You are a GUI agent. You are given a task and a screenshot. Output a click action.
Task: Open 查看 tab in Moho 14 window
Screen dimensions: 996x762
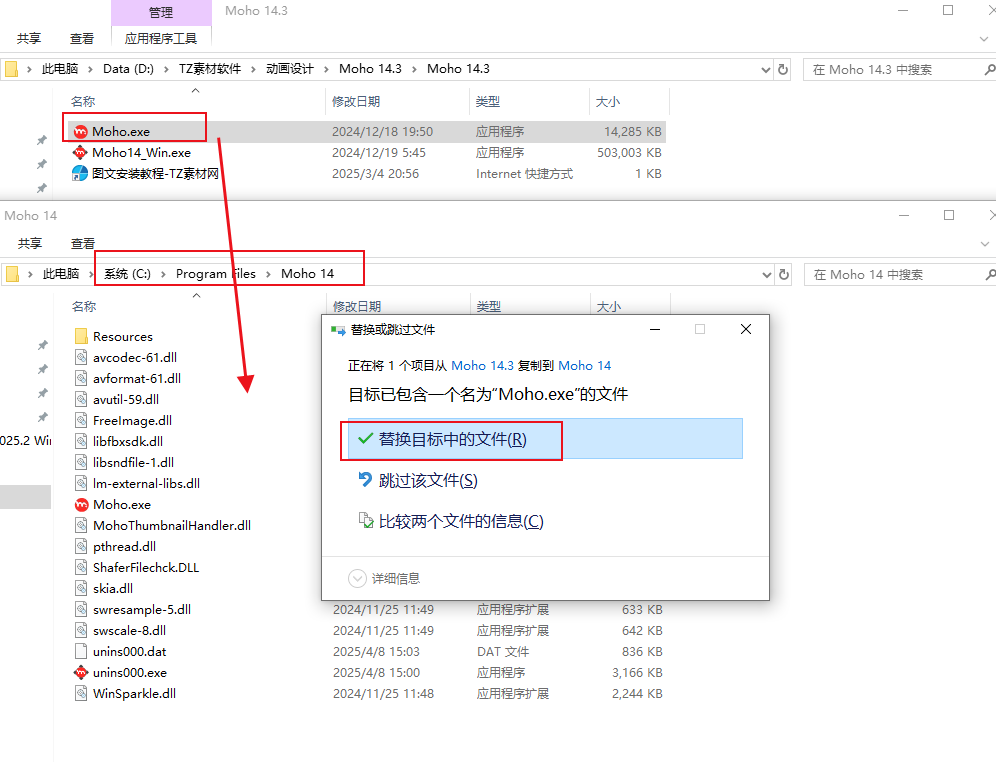click(x=83, y=244)
